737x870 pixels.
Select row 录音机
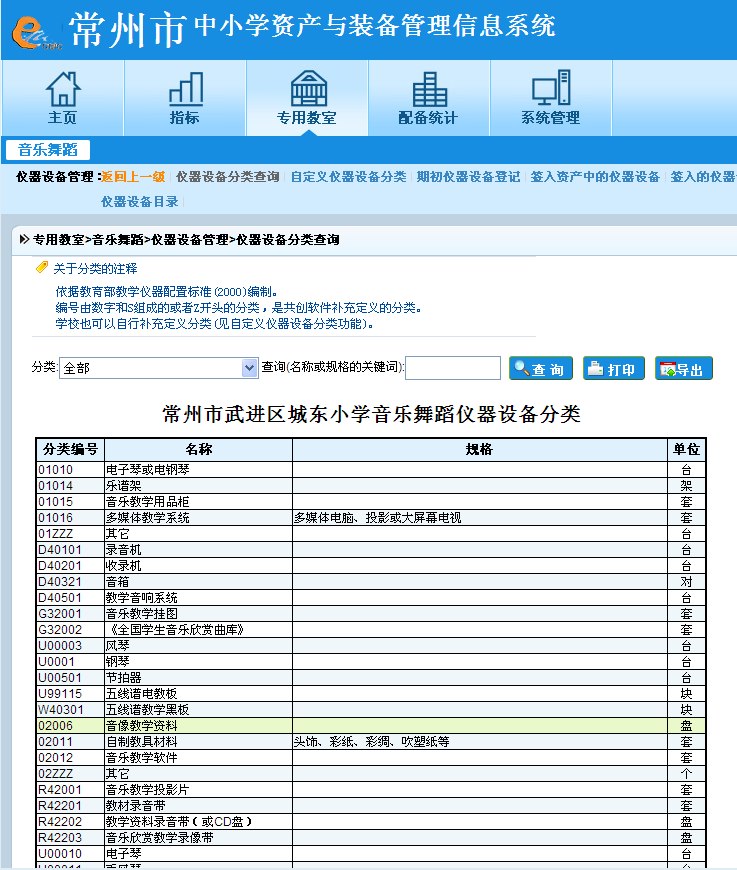pyautogui.click(x=371, y=550)
